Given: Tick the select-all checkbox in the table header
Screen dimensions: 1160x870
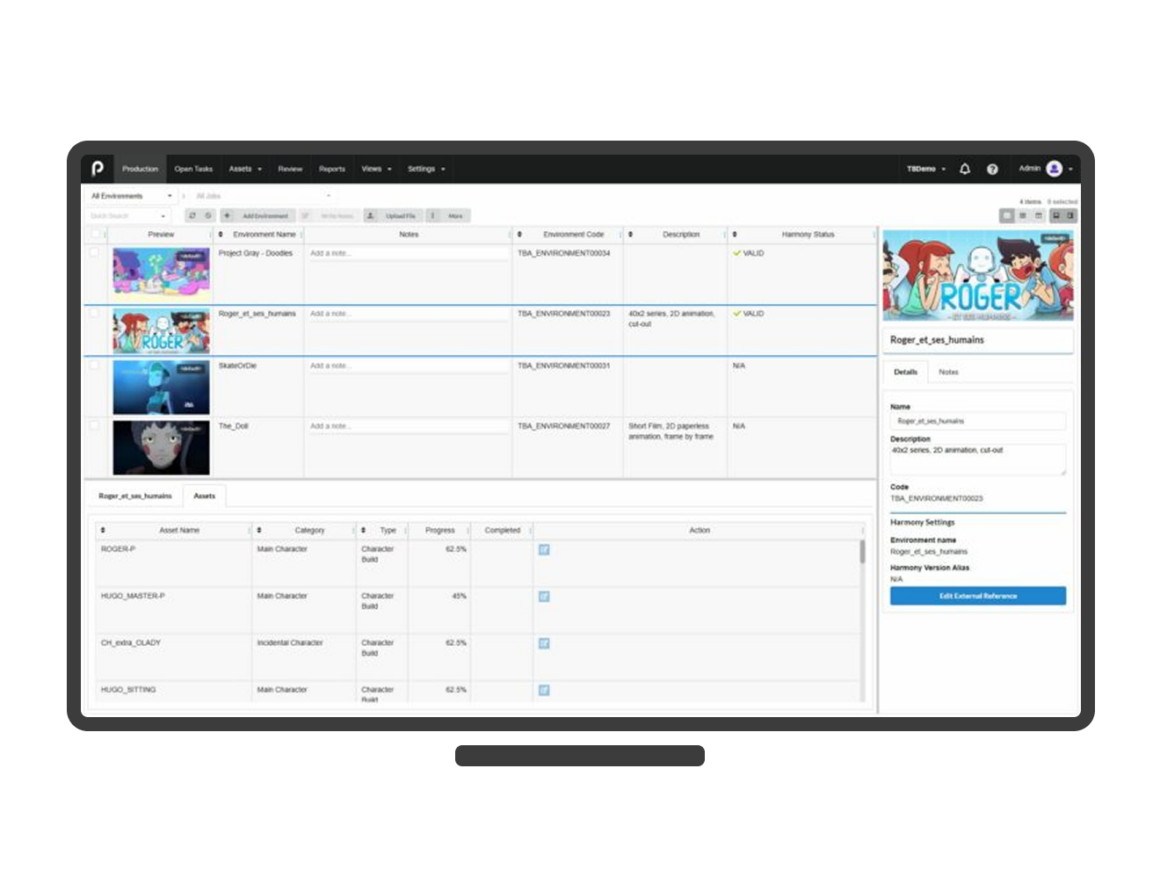Looking at the screenshot, I should click(x=95, y=234).
